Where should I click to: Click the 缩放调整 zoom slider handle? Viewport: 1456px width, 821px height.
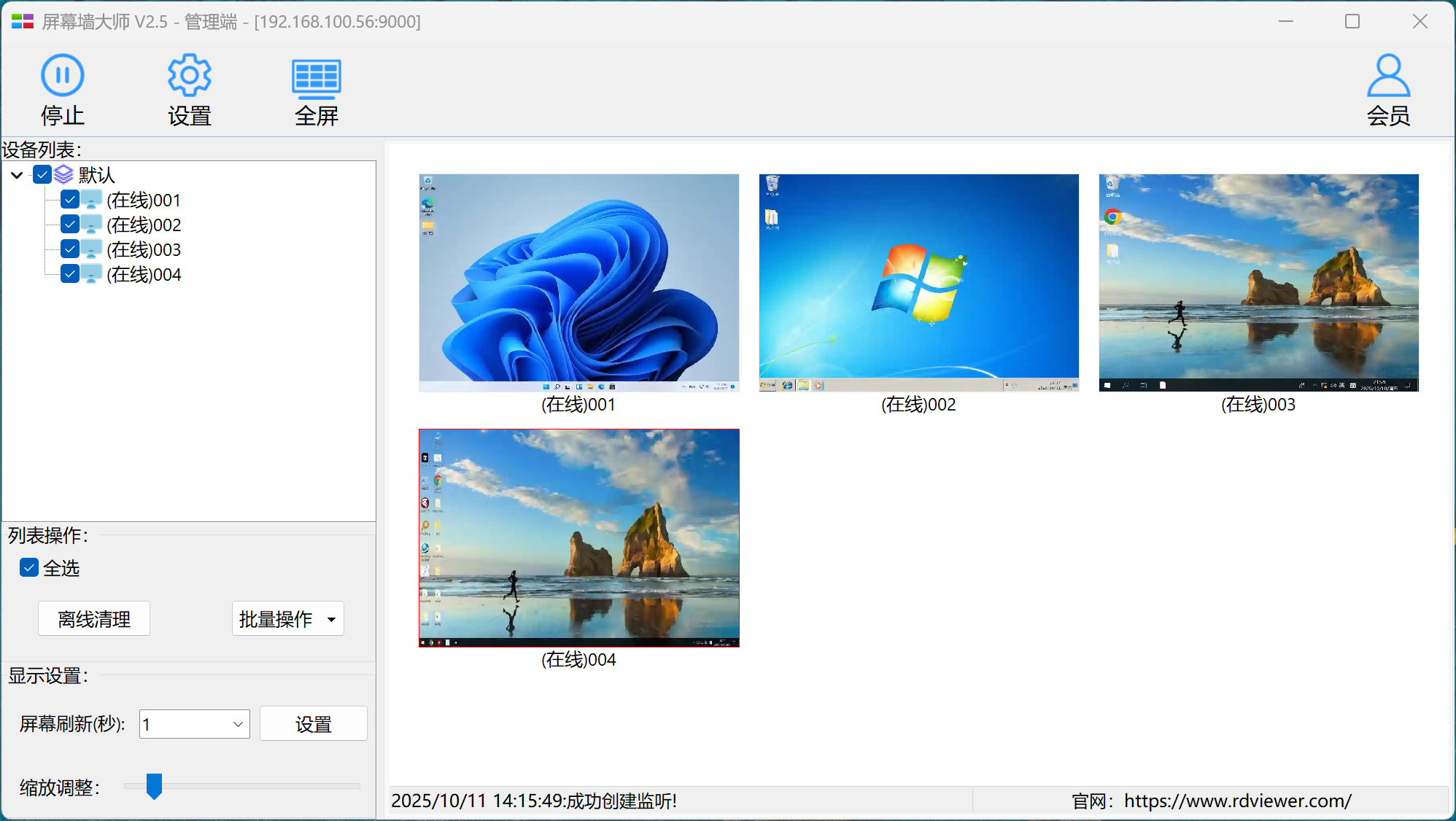point(154,786)
